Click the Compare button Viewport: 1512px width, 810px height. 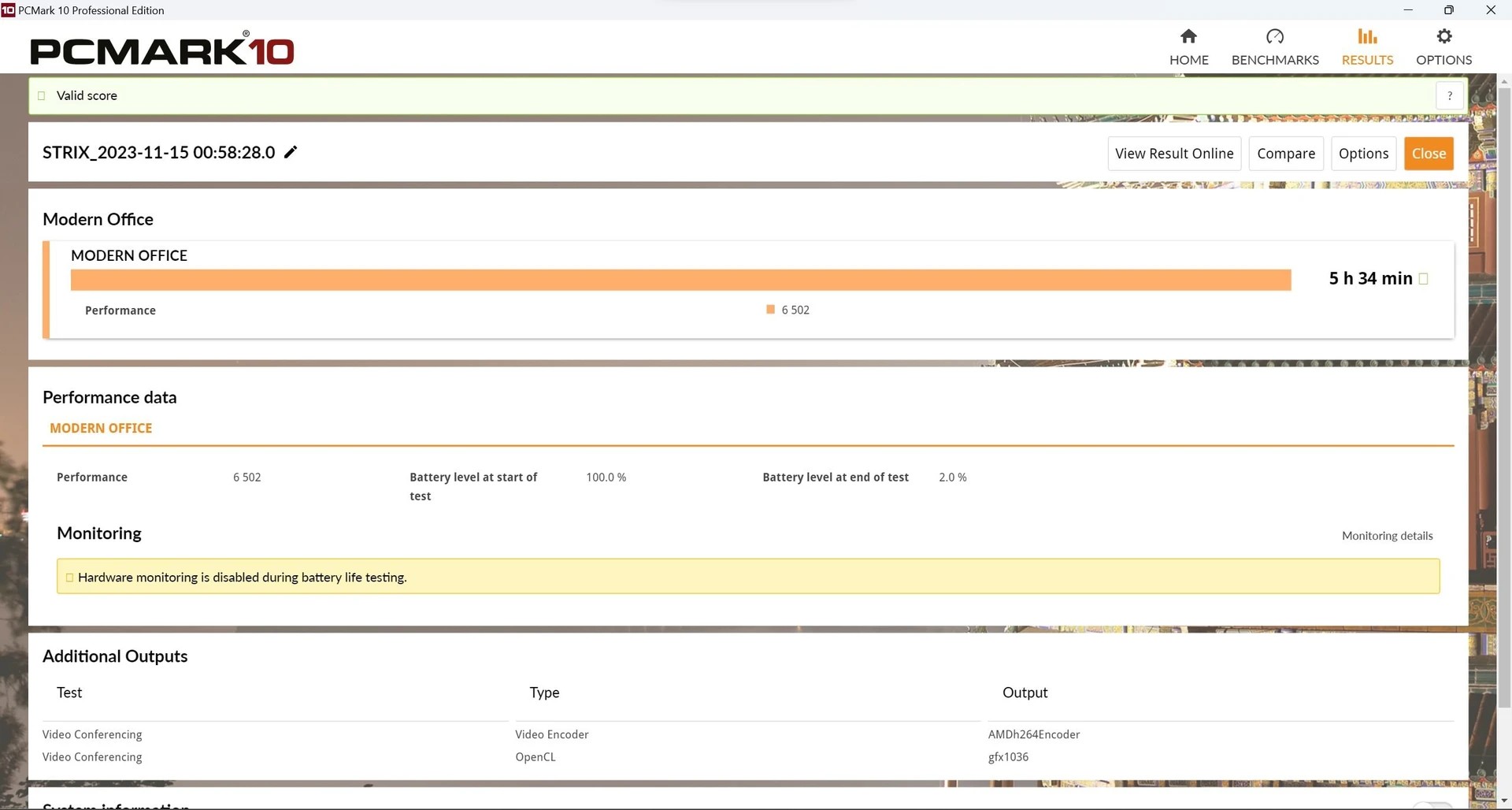point(1285,154)
